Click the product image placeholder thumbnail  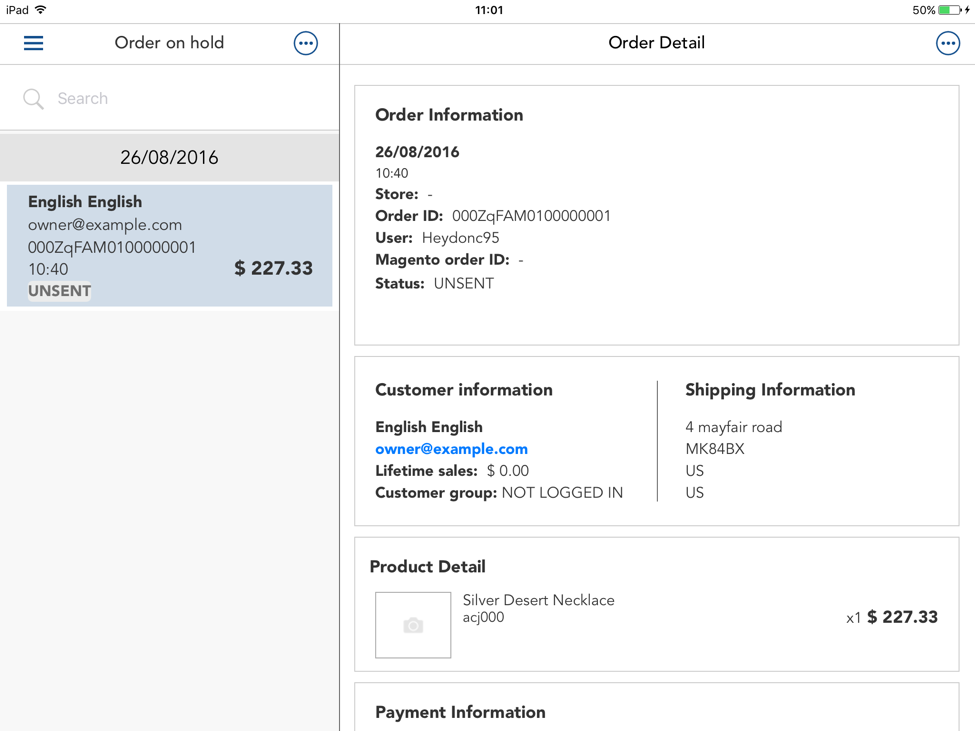tap(413, 625)
